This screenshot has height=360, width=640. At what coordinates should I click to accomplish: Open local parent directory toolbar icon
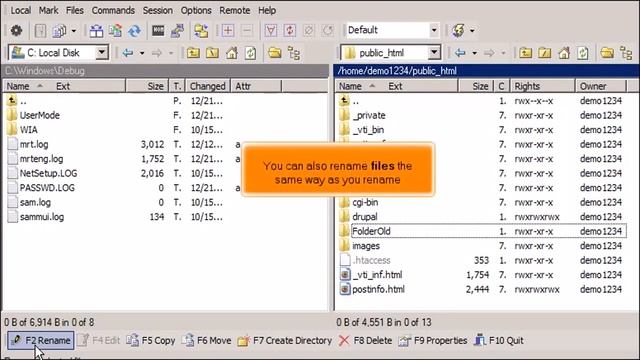pos(193,53)
